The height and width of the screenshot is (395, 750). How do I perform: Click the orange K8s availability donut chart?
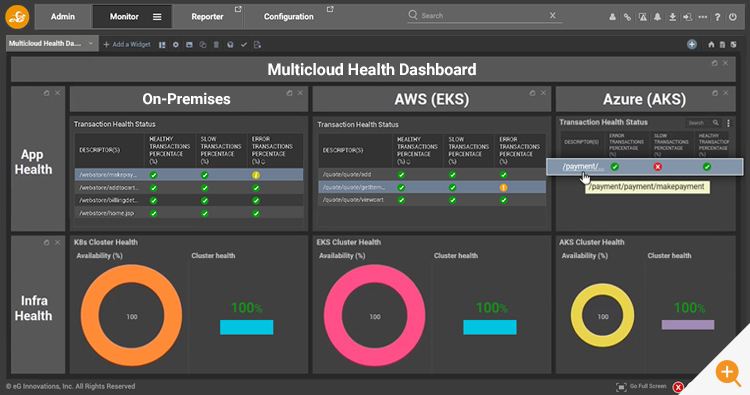pyautogui.click(x=132, y=316)
